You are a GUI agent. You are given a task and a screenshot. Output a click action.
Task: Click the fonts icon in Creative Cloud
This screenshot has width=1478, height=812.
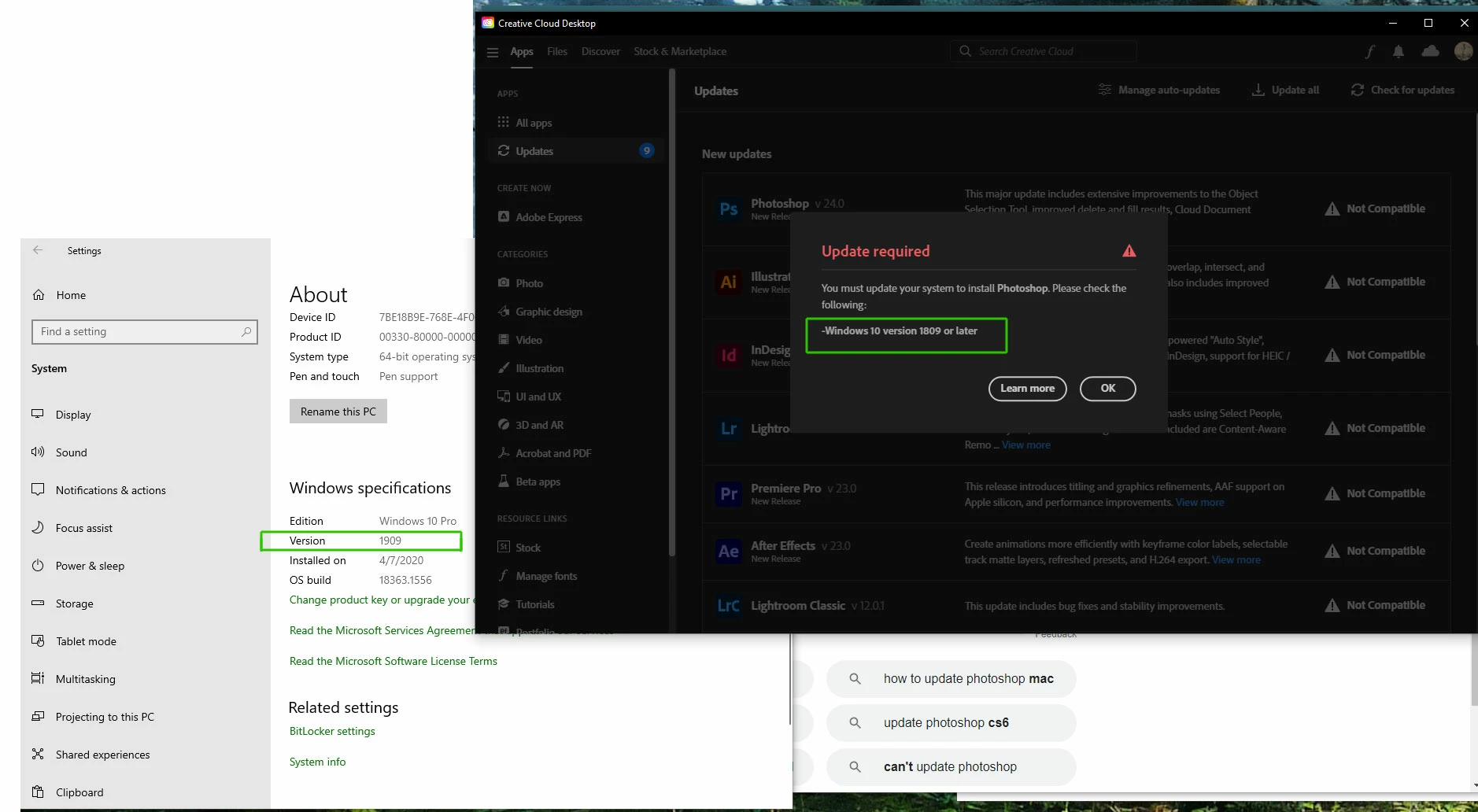tap(1369, 51)
